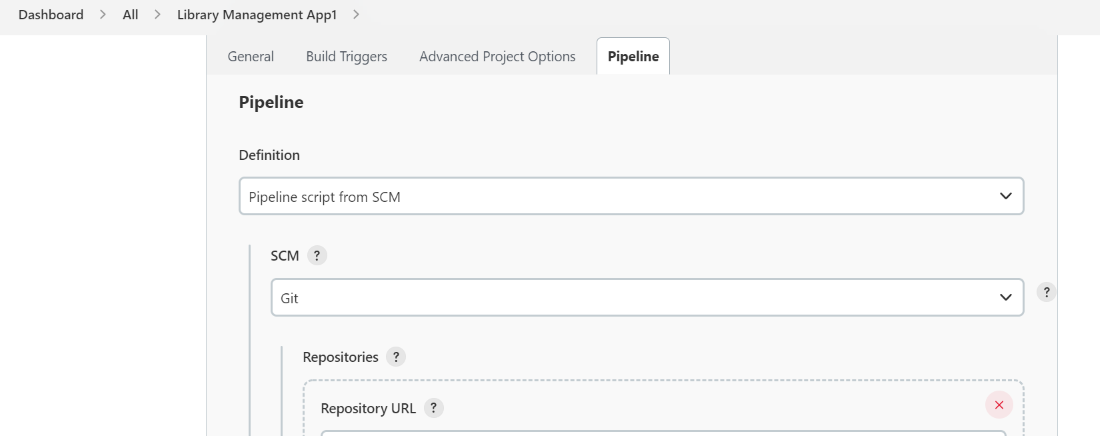Viewport: 1100px width, 436px height.
Task: Open Repository URL help tooltip
Action: point(434,408)
